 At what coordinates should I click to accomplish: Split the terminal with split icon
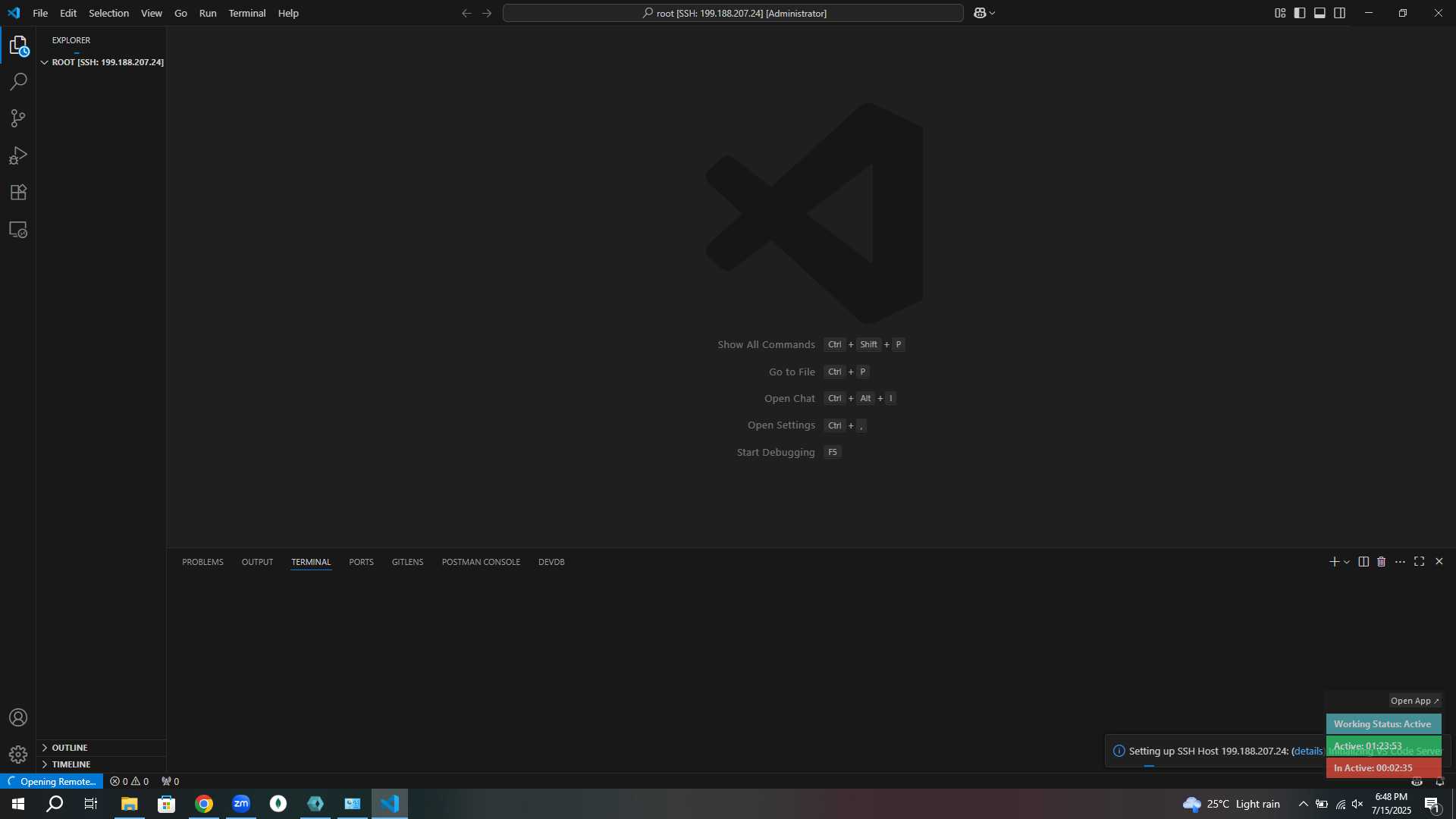point(1363,562)
